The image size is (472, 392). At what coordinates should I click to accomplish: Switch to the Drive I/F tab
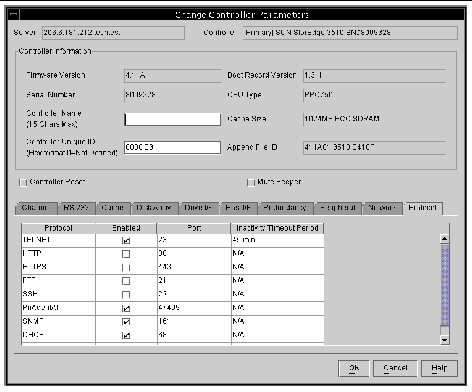pos(199,208)
